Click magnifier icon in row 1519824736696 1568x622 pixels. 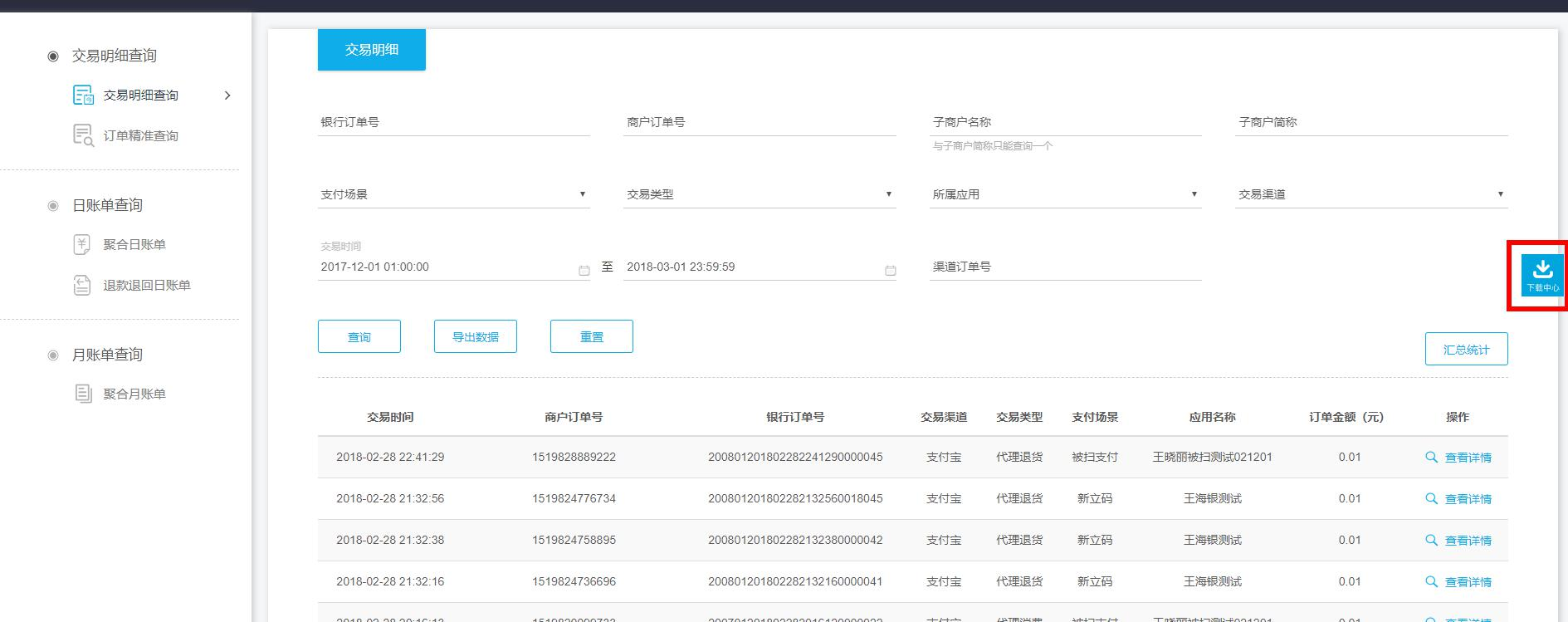pos(1431,581)
